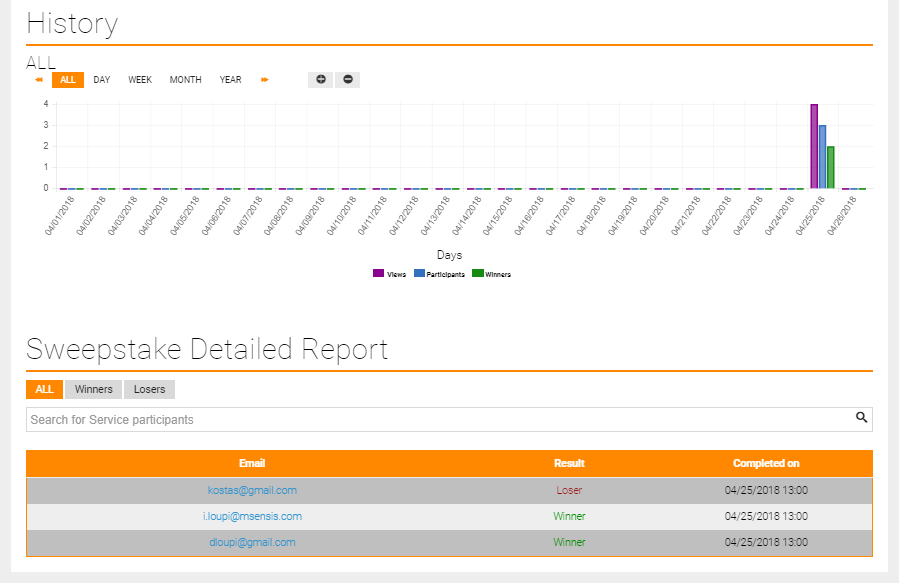Screen dimensions: 899x583
Task: Click the Days axis title
Action: 450,255
